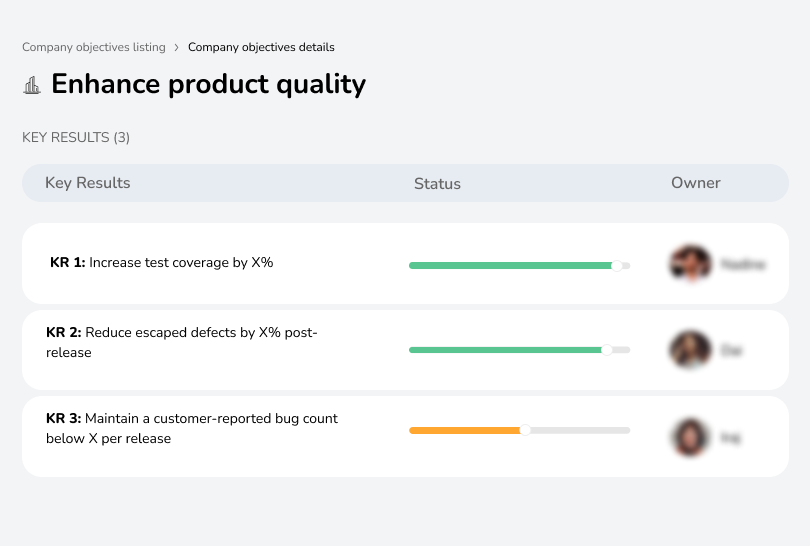This screenshot has height=546, width=810.
Task: Click the KR 2 owner avatar
Action: click(690, 350)
